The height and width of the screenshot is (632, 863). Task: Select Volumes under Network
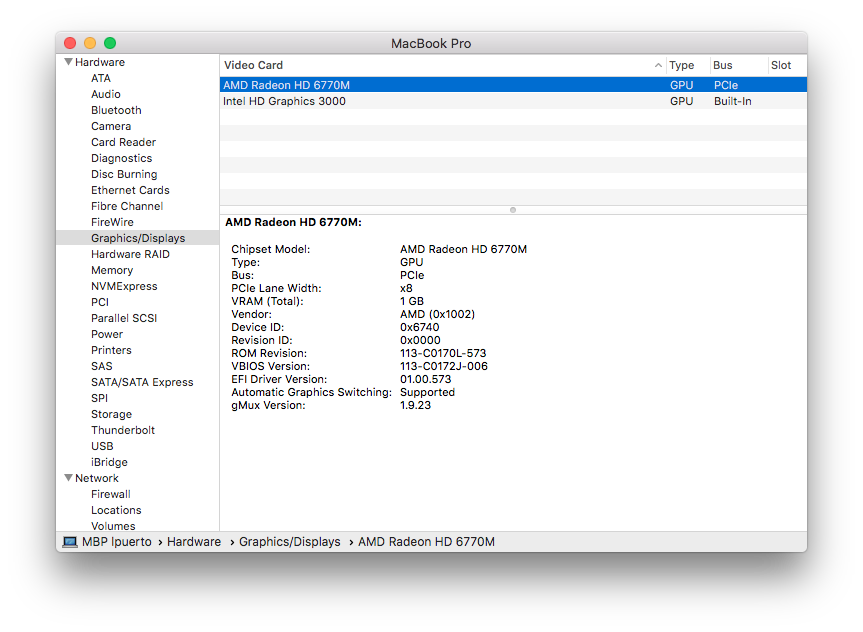coord(113,526)
